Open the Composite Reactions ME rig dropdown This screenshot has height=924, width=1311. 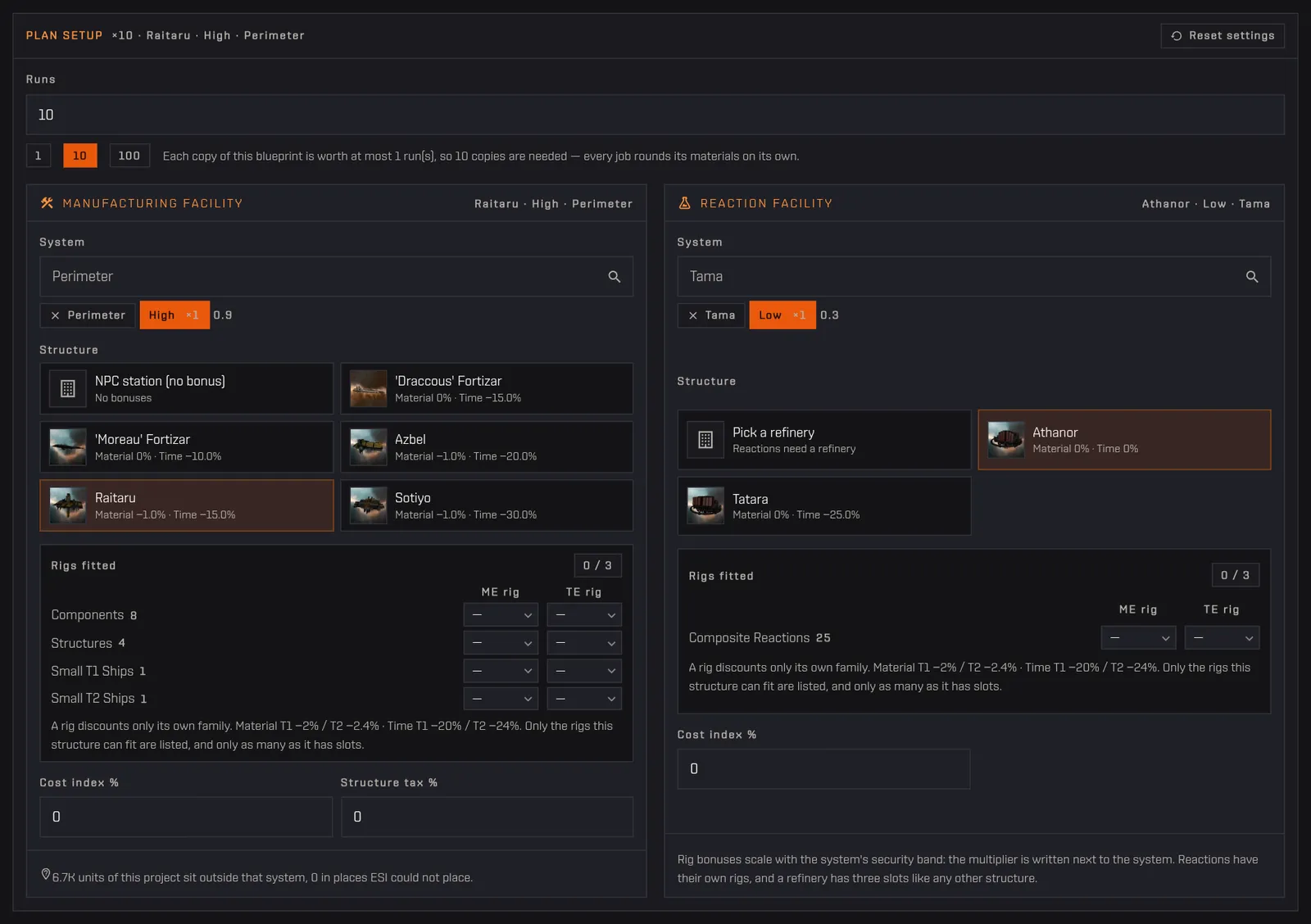[1138, 637]
